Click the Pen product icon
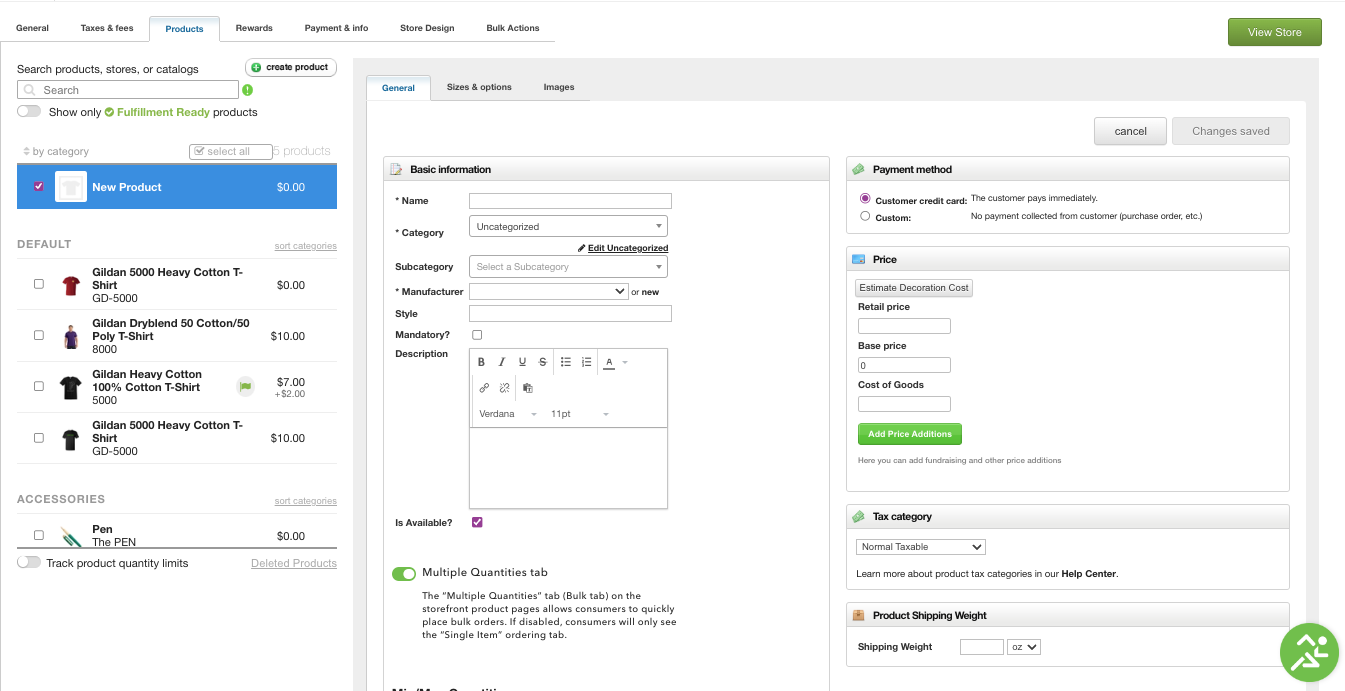This screenshot has height=691, width=1345. pyautogui.click(x=70, y=537)
